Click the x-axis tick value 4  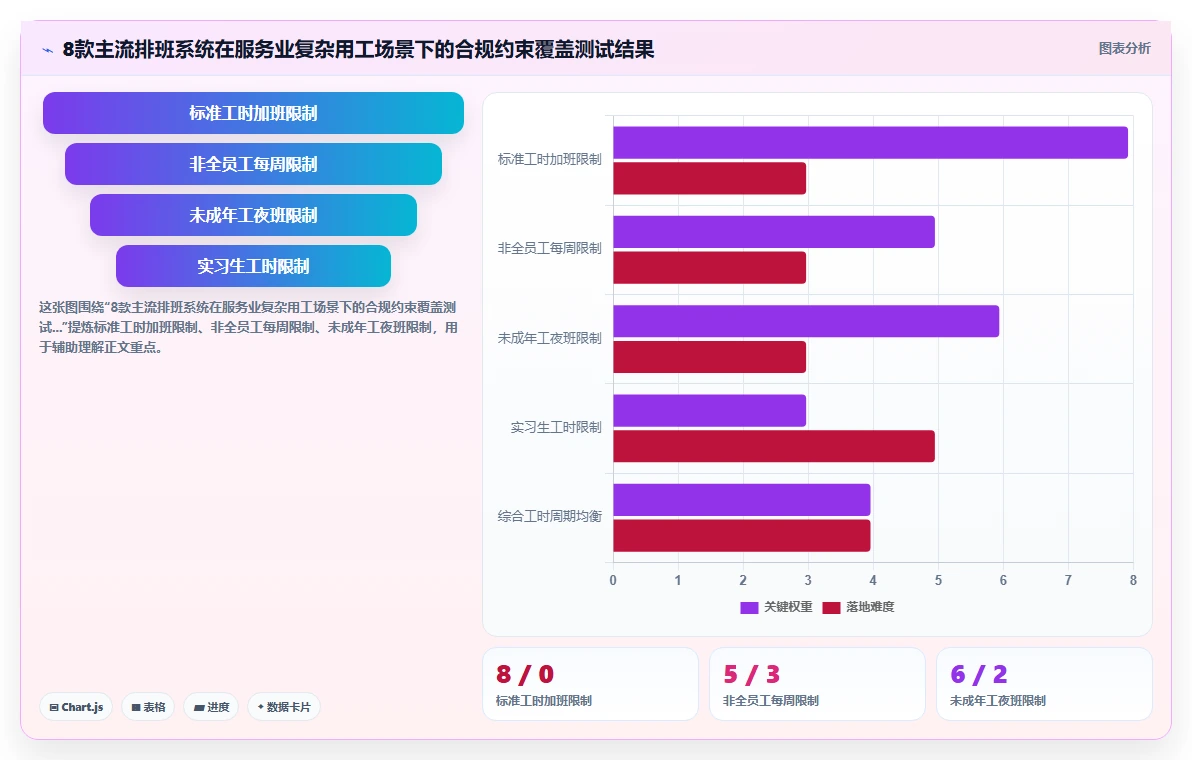[873, 581]
